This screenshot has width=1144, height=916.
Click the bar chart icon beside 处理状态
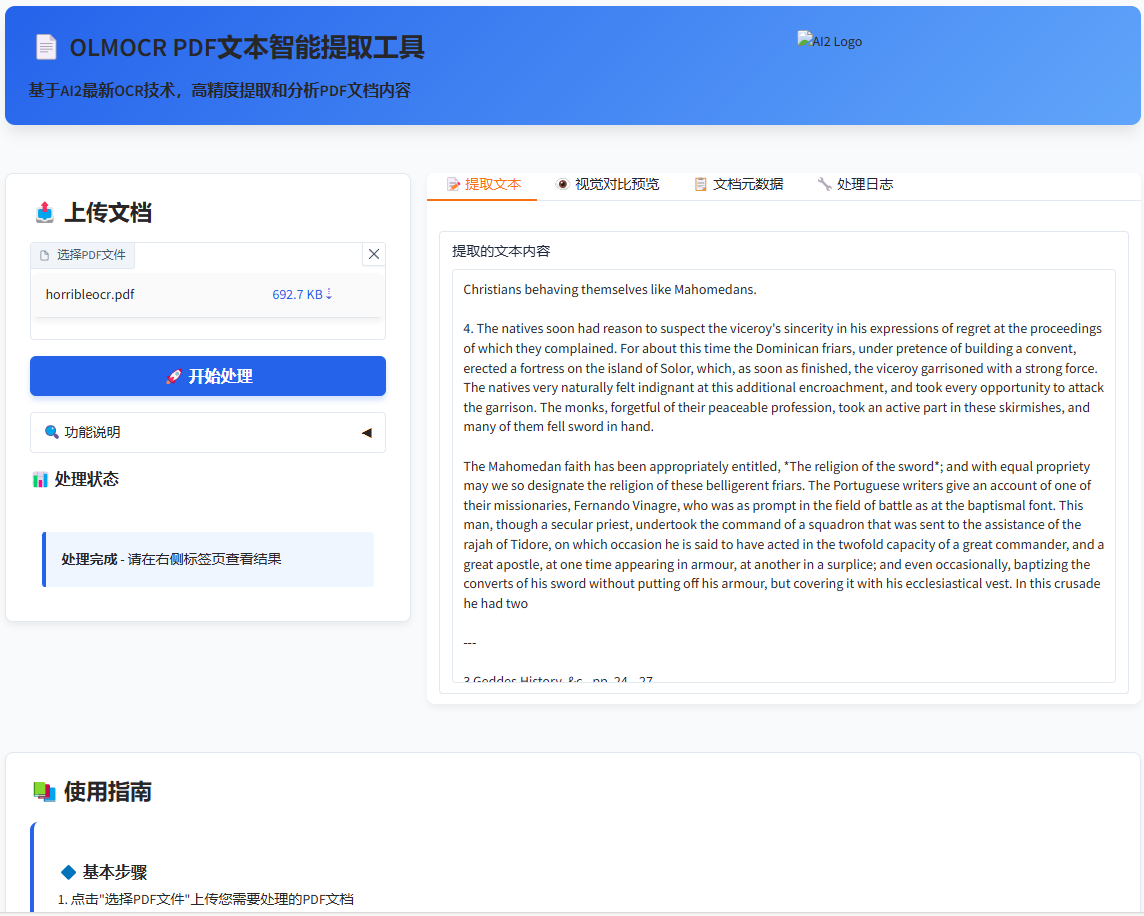[40, 480]
